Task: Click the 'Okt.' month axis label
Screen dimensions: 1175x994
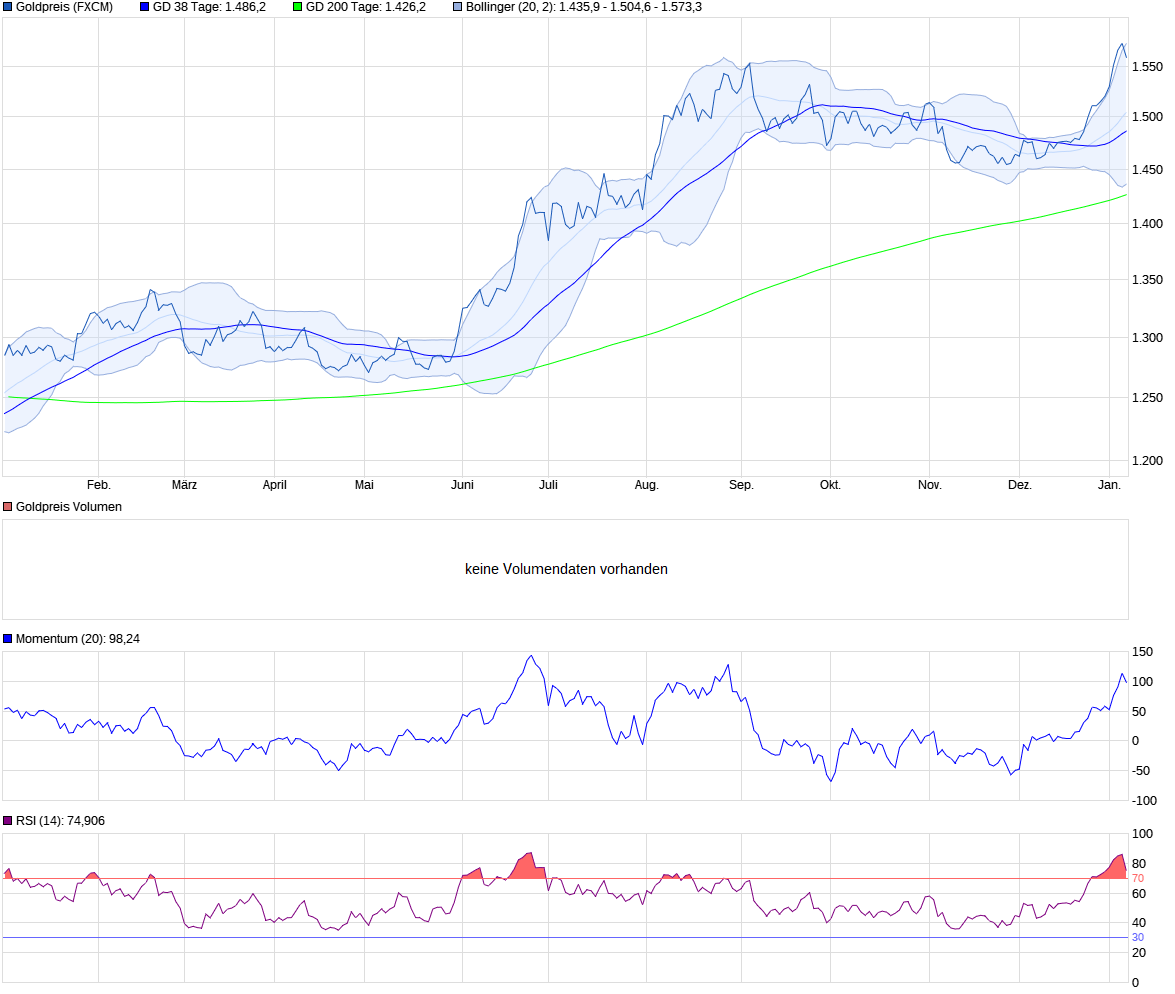Action: [x=830, y=485]
